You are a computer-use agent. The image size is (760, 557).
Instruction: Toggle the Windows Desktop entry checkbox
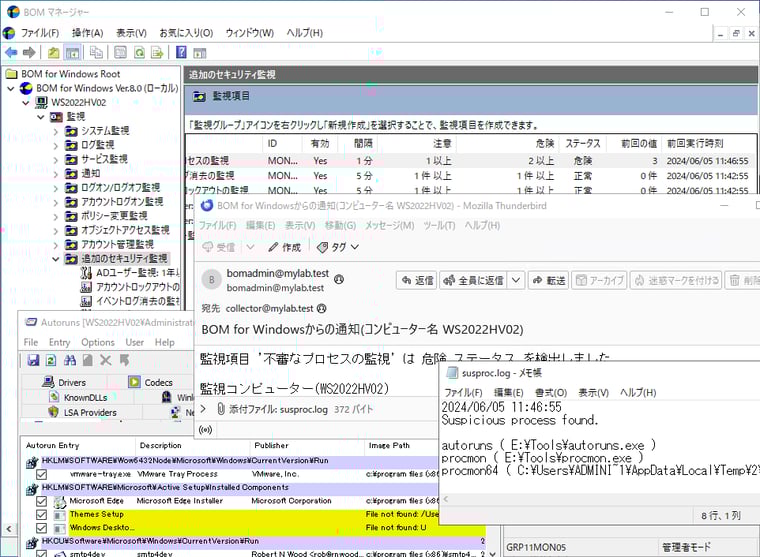[x=42, y=528]
